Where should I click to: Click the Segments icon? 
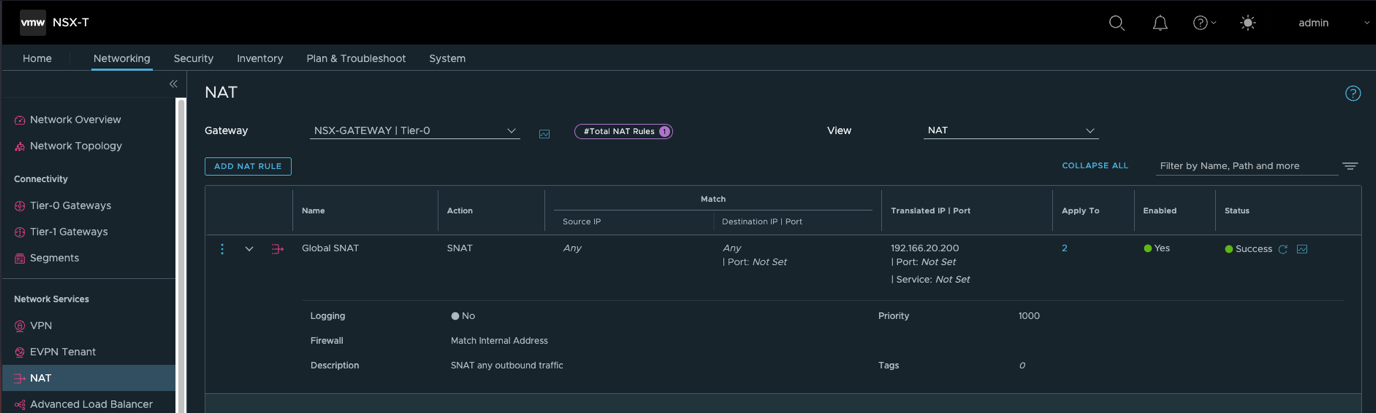20,259
